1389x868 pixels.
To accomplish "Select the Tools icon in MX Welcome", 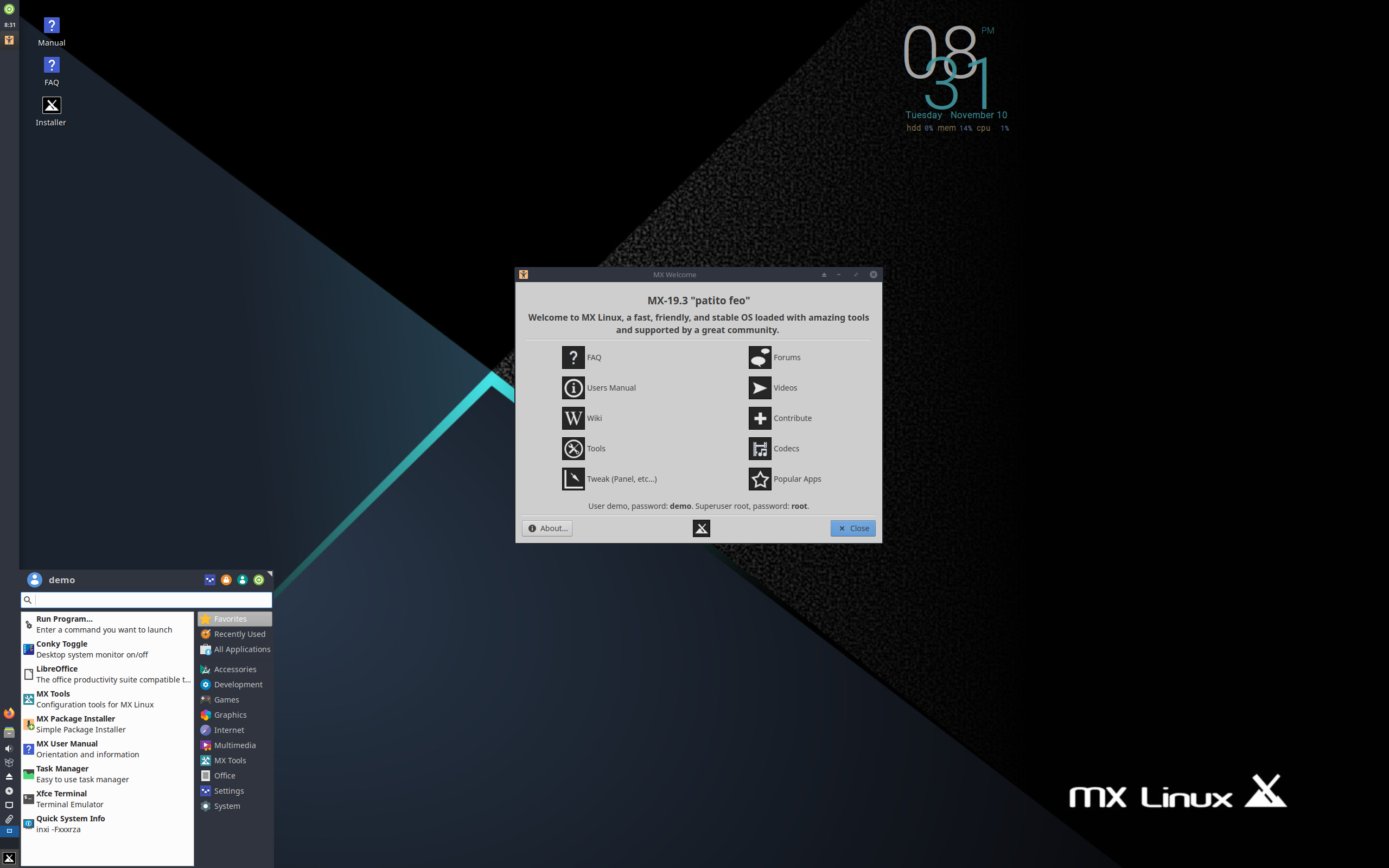I will (573, 447).
